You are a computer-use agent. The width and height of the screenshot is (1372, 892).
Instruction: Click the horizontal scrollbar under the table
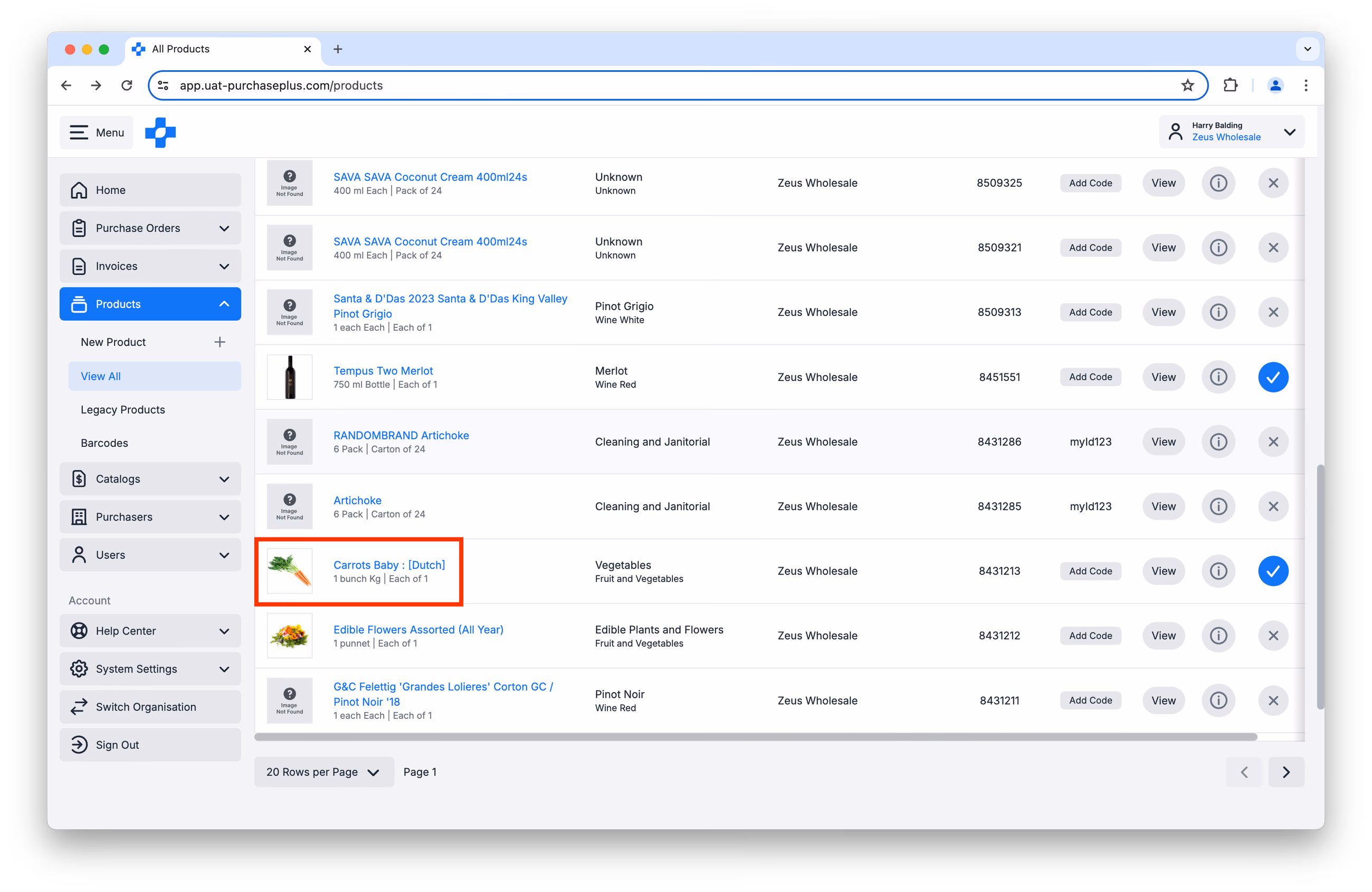tap(756, 736)
